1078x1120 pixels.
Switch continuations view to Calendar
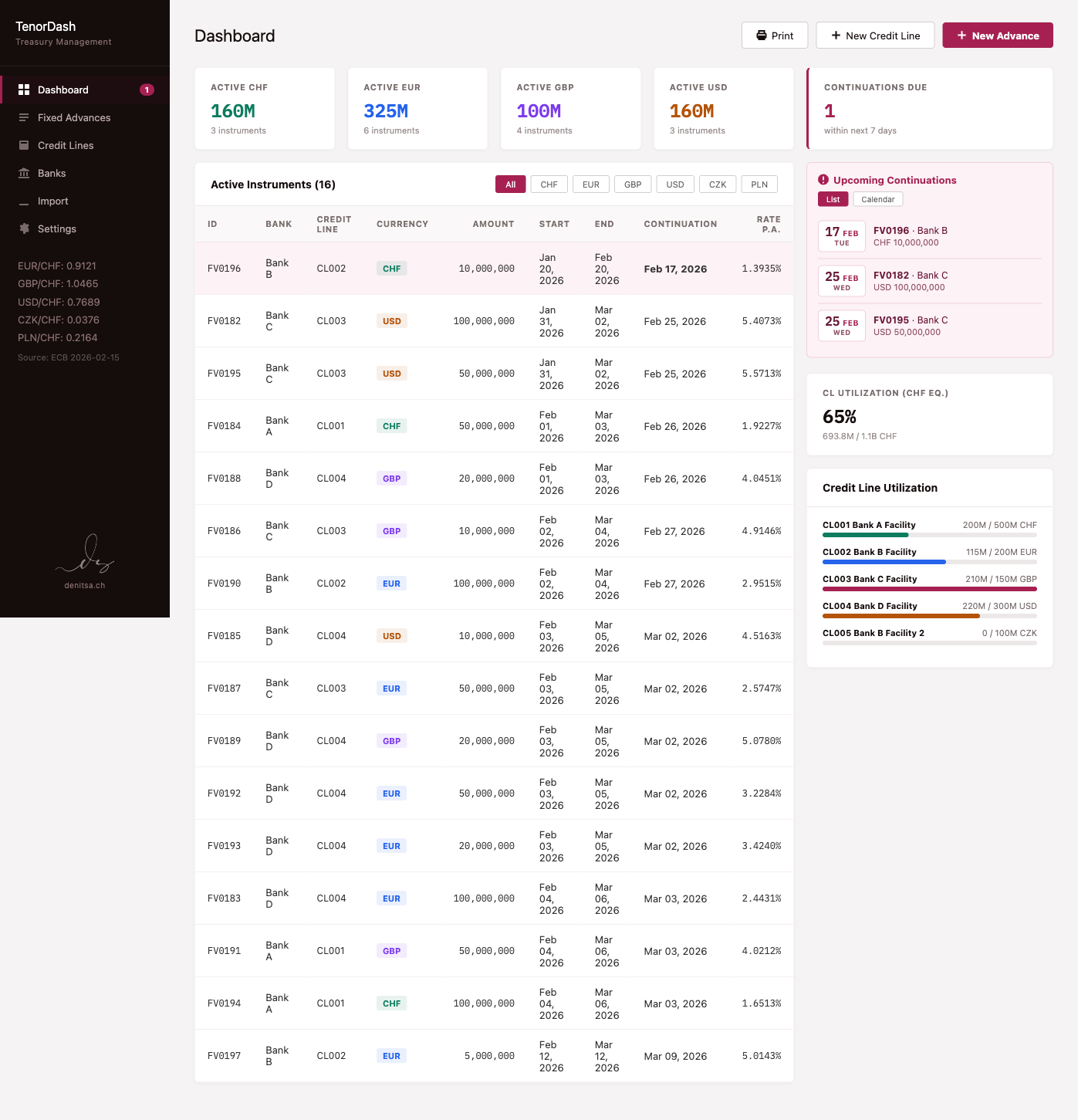coord(878,199)
